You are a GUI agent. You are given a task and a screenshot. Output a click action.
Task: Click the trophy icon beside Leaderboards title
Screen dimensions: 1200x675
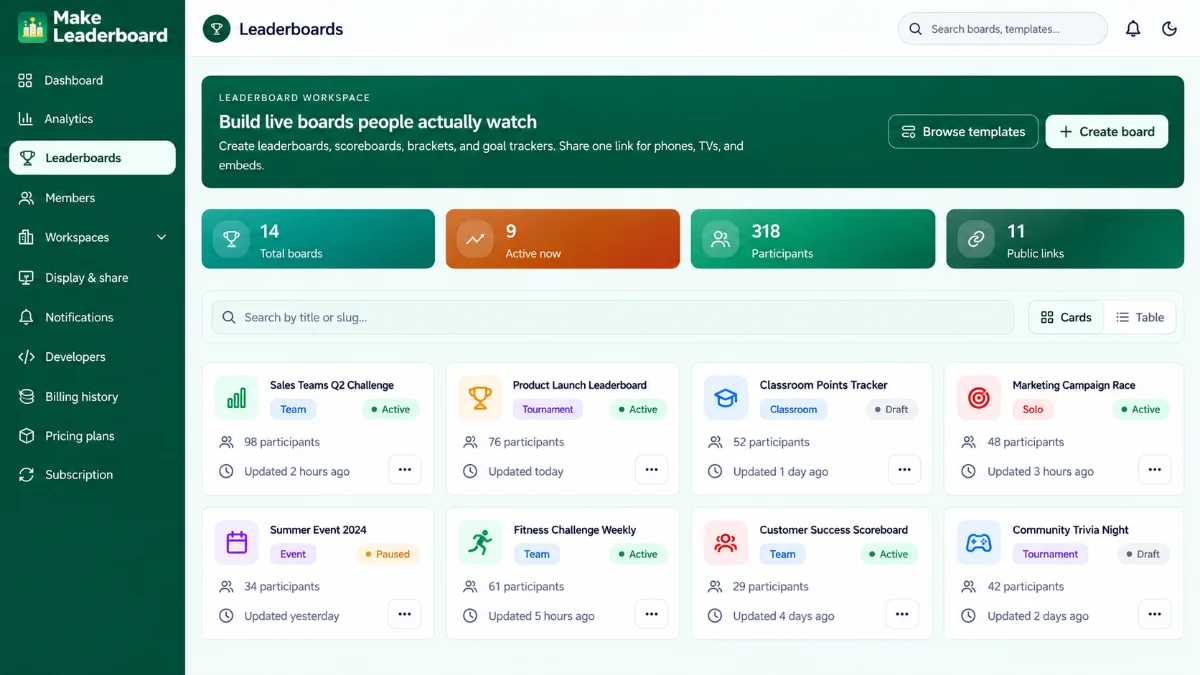pyautogui.click(x=216, y=29)
